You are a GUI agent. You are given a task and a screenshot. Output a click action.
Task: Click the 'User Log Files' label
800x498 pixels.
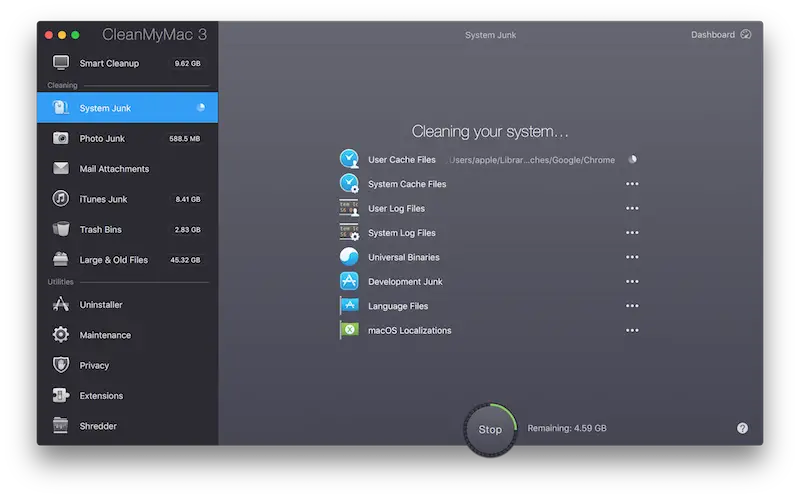point(396,208)
